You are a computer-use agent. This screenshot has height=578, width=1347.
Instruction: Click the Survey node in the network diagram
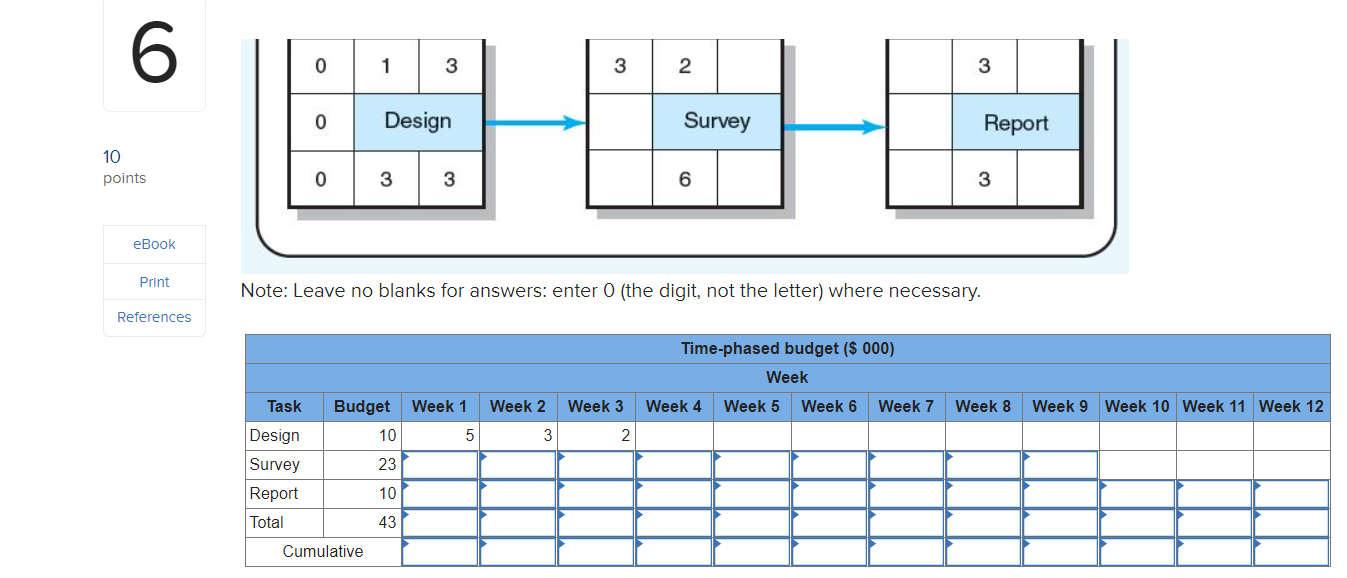[x=716, y=121]
